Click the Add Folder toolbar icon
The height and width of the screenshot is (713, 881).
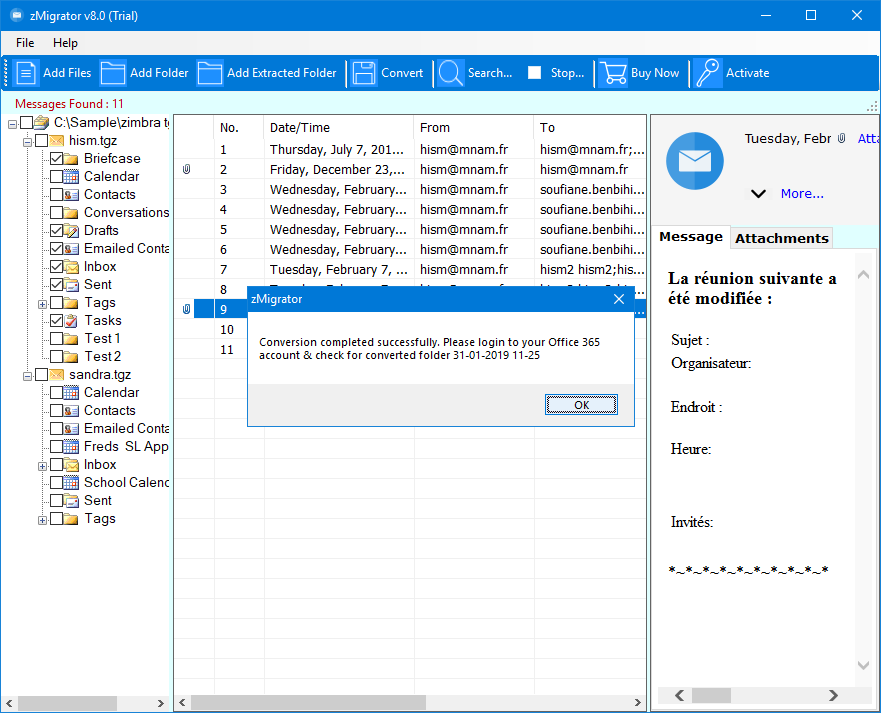click(x=112, y=73)
